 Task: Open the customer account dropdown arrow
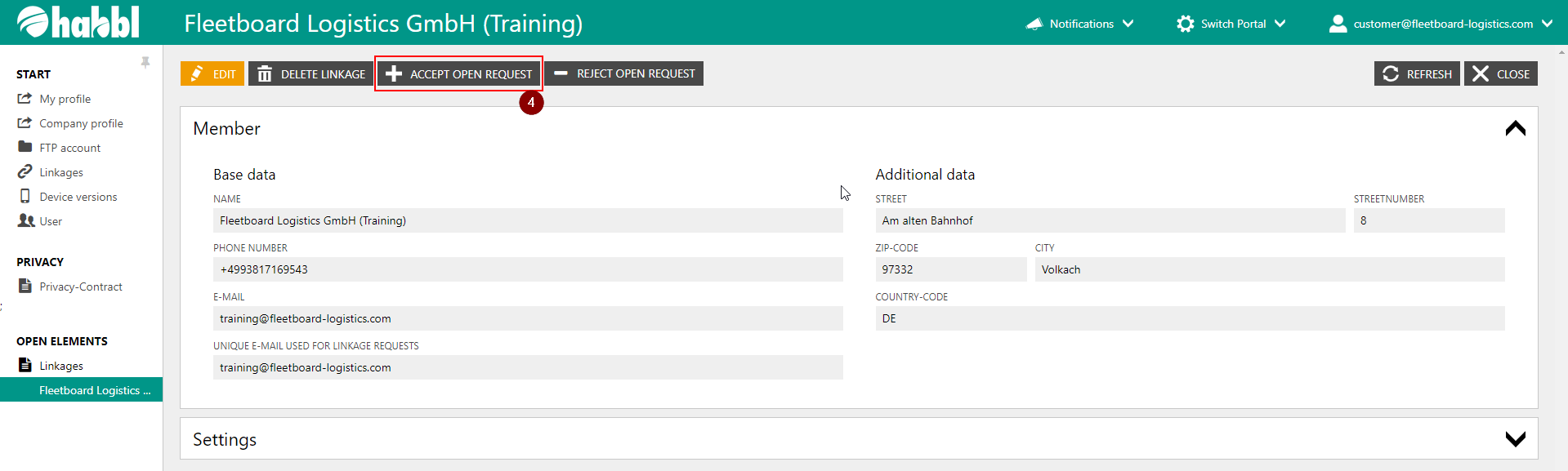click(x=1547, y=24)
